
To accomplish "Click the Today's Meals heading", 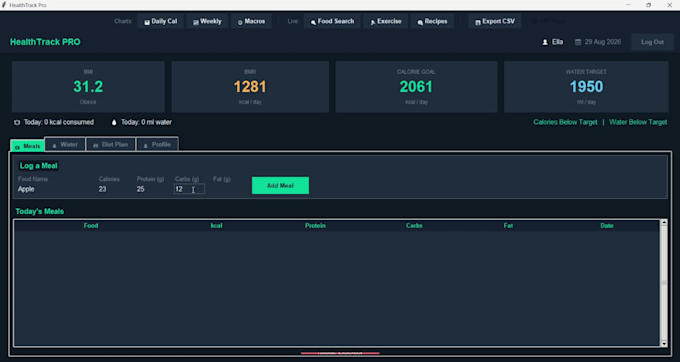I will pos(39,212).
